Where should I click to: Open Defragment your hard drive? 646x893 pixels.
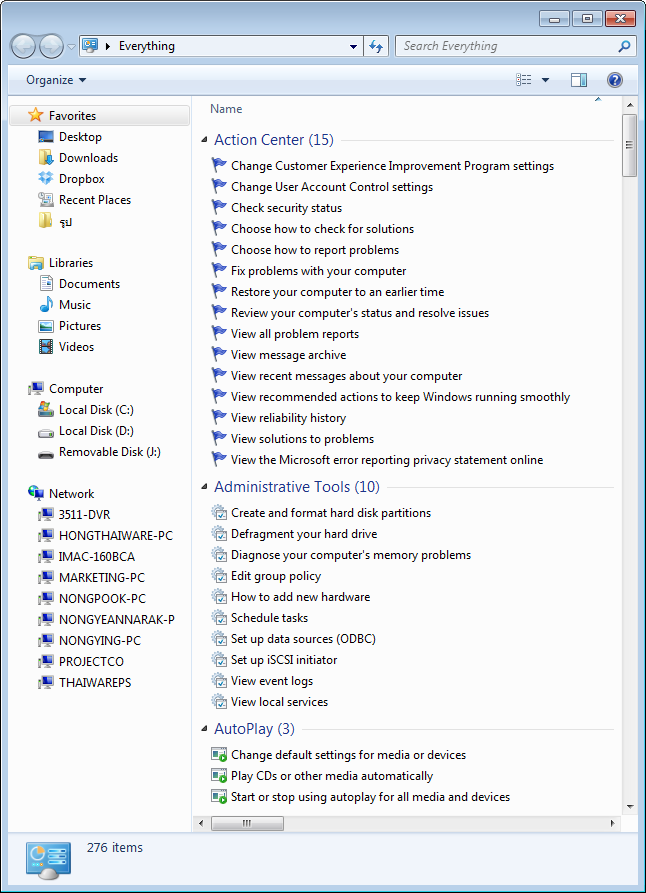click(x=304, y=534)
